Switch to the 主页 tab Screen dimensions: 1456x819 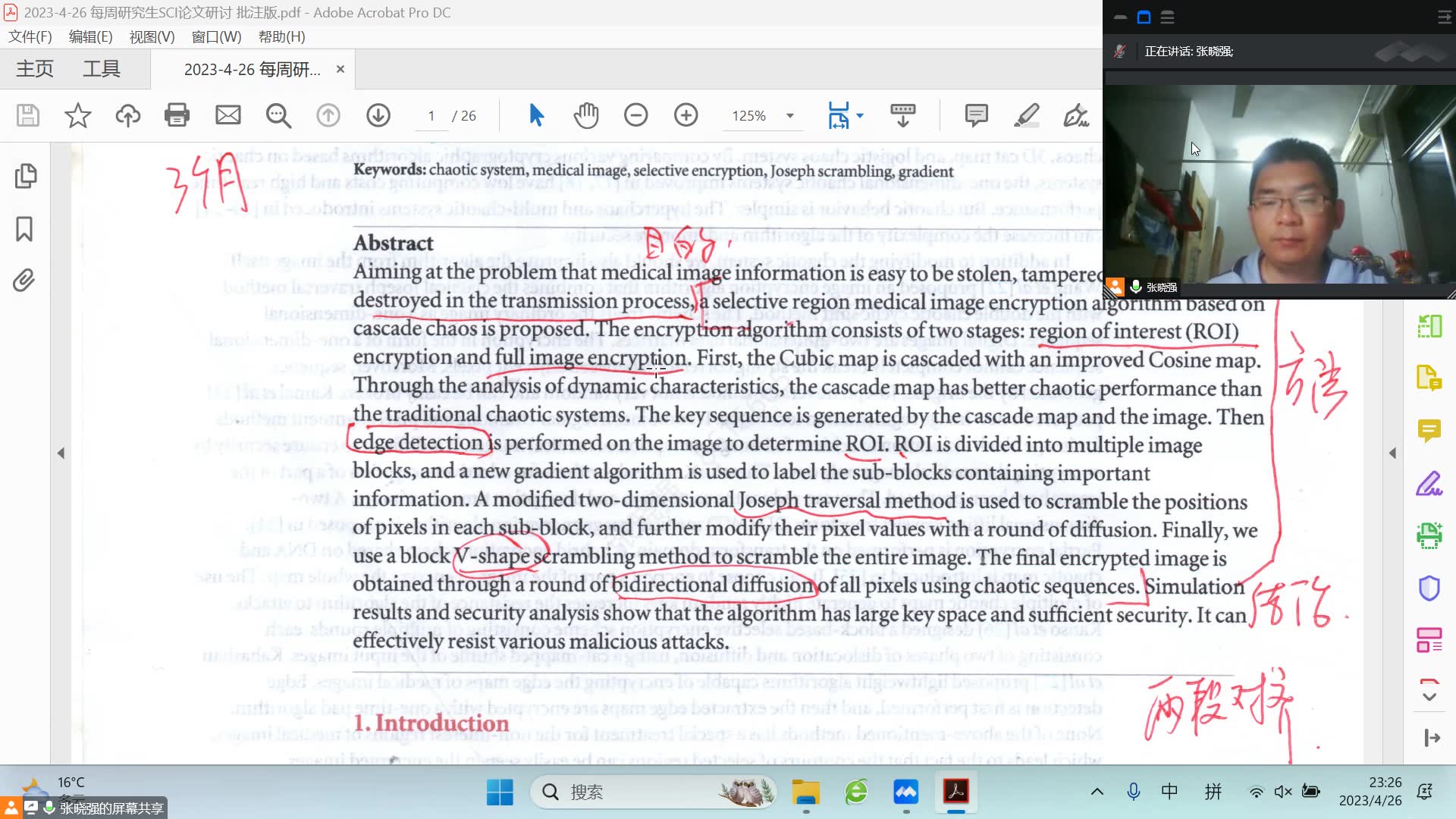point(35,69)
